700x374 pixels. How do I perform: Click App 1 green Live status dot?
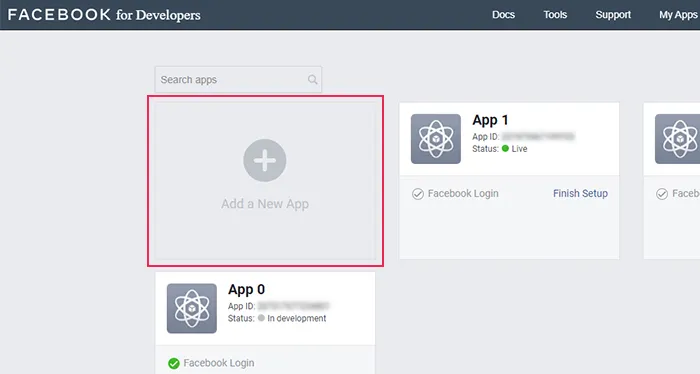click(505, 149)
